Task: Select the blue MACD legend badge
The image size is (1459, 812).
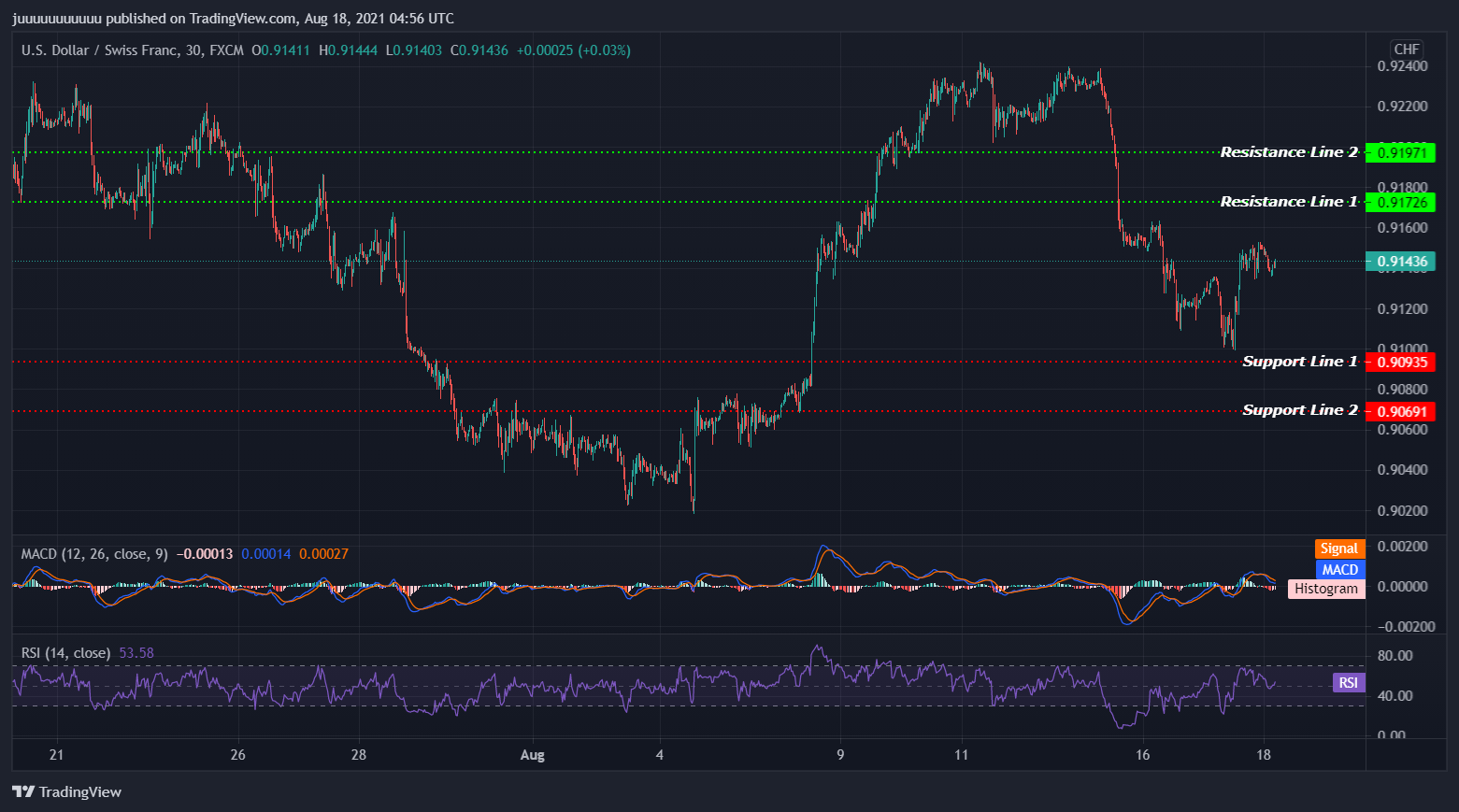Action: click(1339, 569)
